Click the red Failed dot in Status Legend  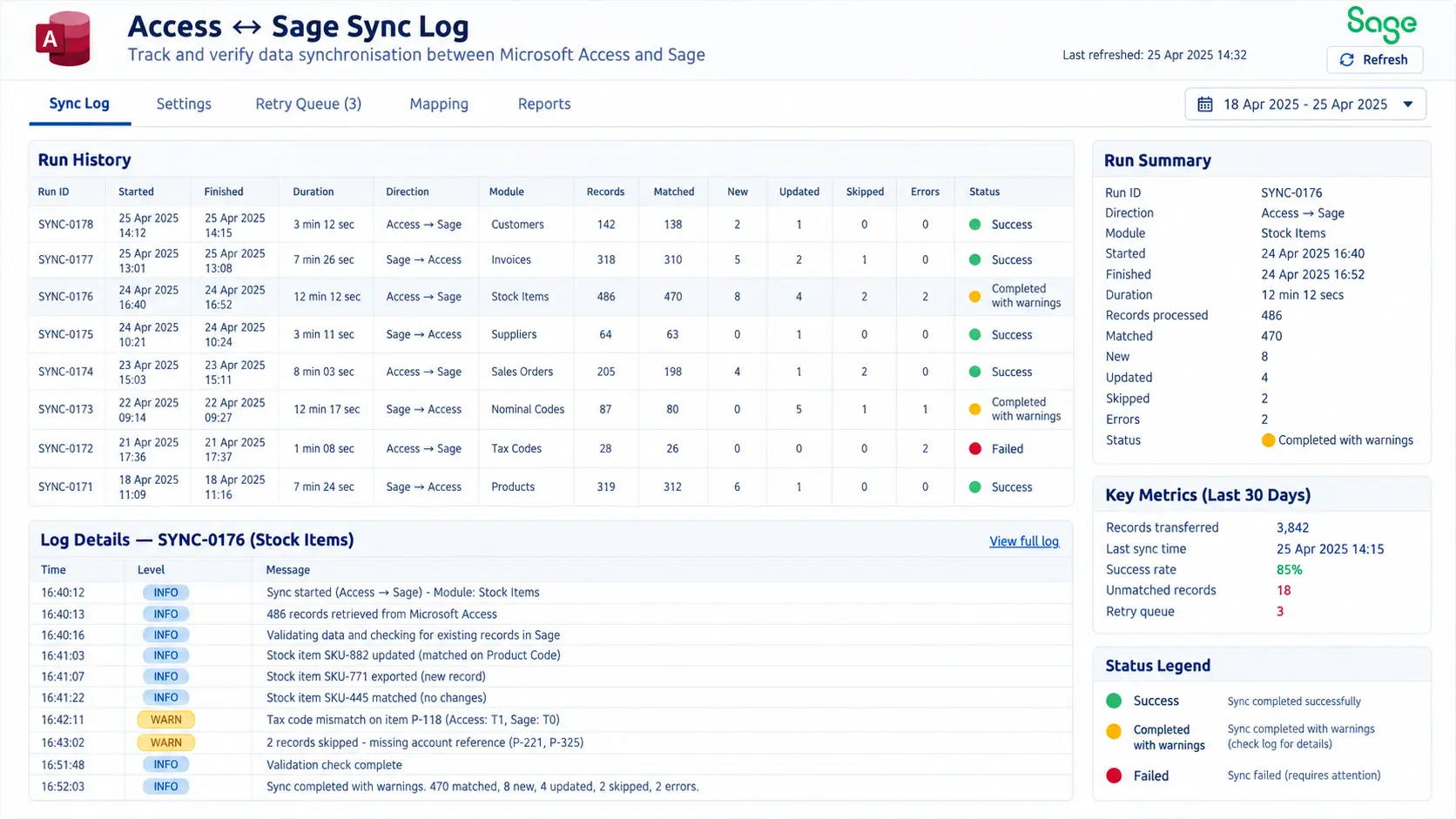(1114, 775)
